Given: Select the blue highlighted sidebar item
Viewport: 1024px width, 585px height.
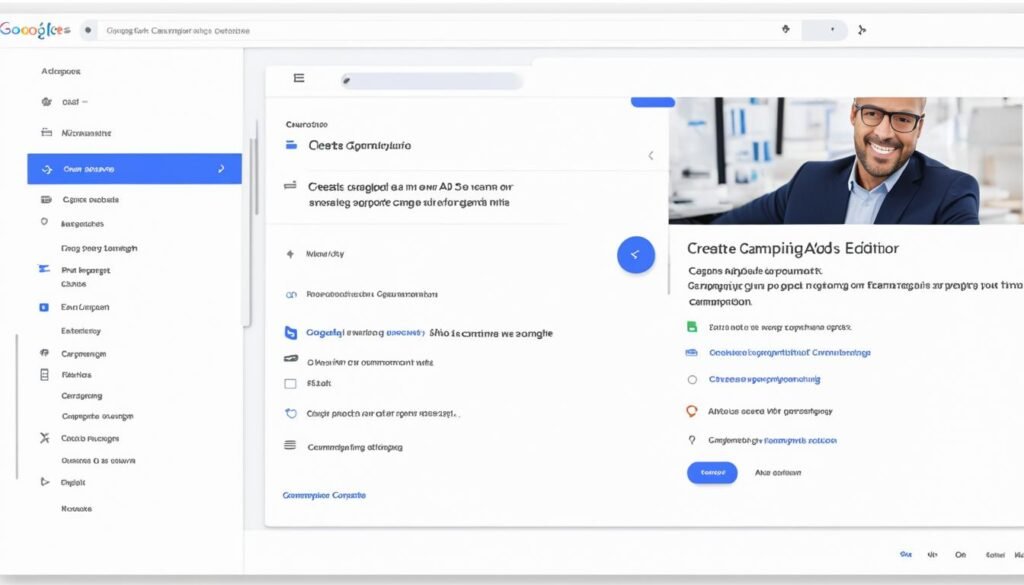Looking at the screenshot, I should pos(135,169).
